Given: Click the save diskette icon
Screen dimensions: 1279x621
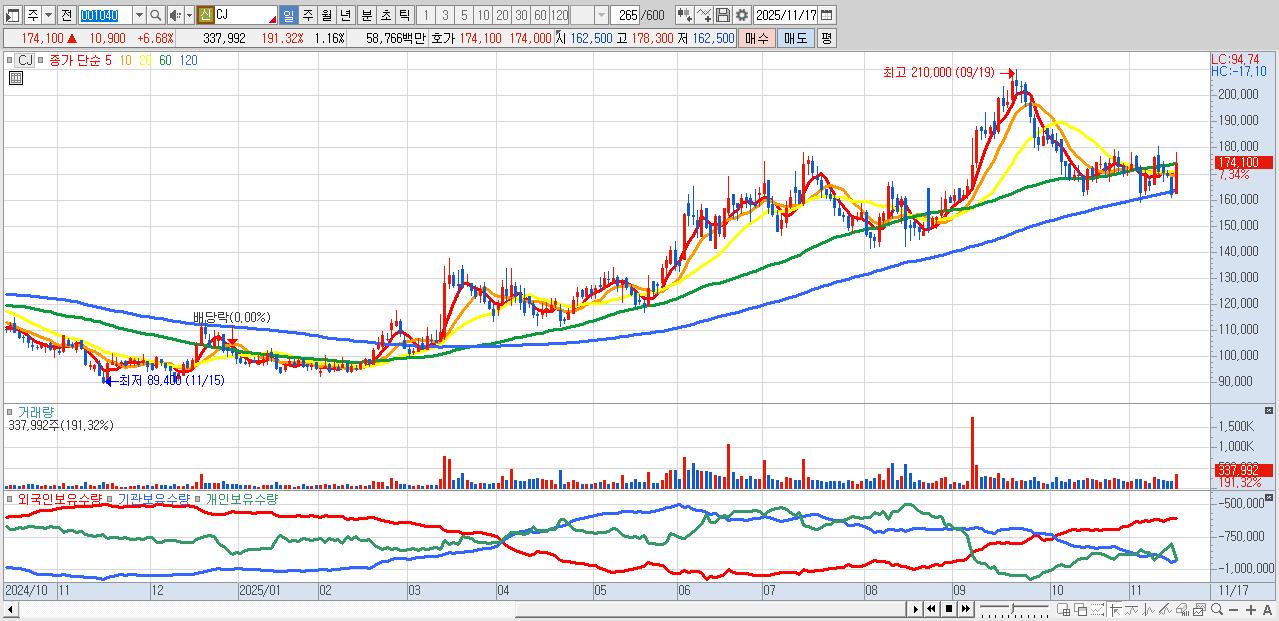Looking at the screenshot, I should pos(722,15).
